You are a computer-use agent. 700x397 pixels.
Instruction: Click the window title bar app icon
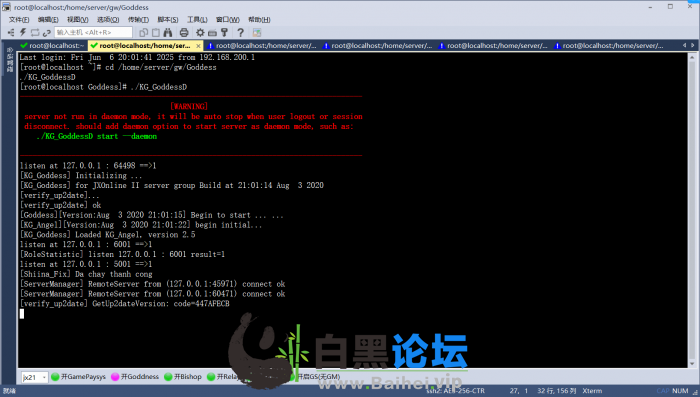[6, 7]
